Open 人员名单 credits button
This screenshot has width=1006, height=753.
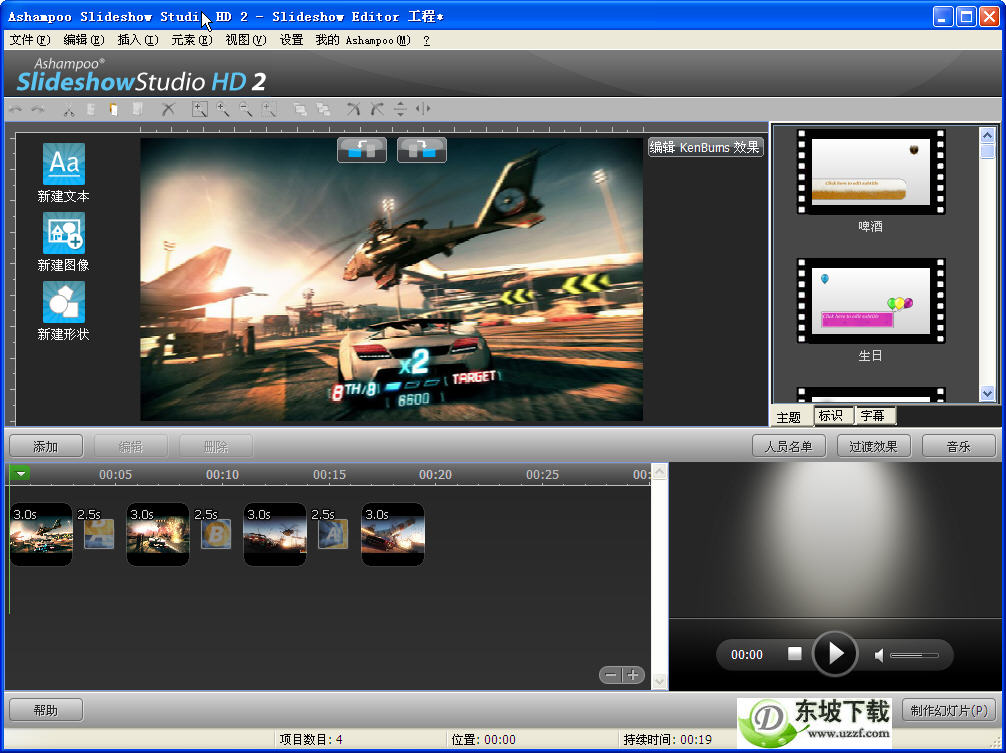[789, 446]
